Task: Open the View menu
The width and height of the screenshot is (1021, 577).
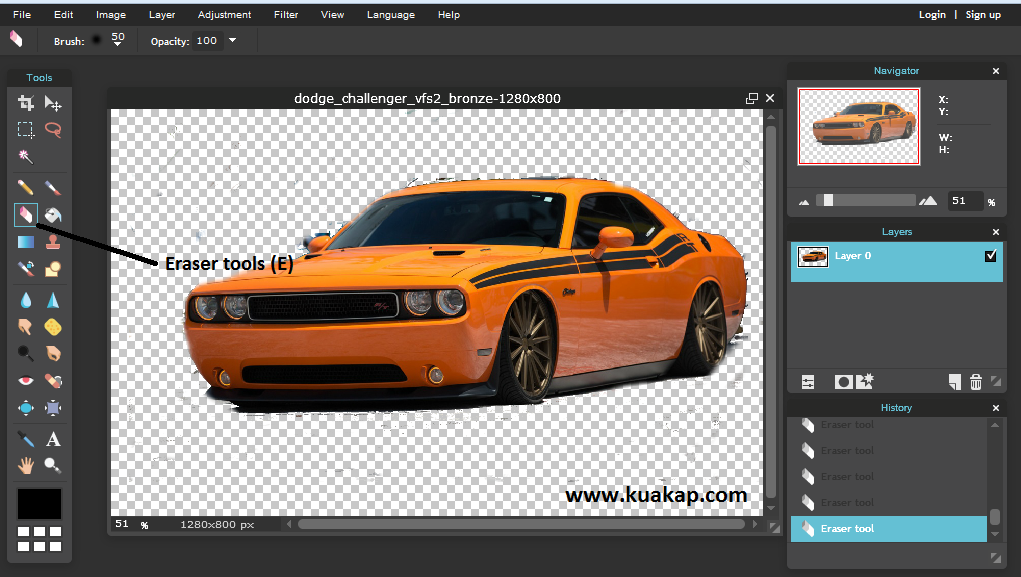Action: pos(332,14)
